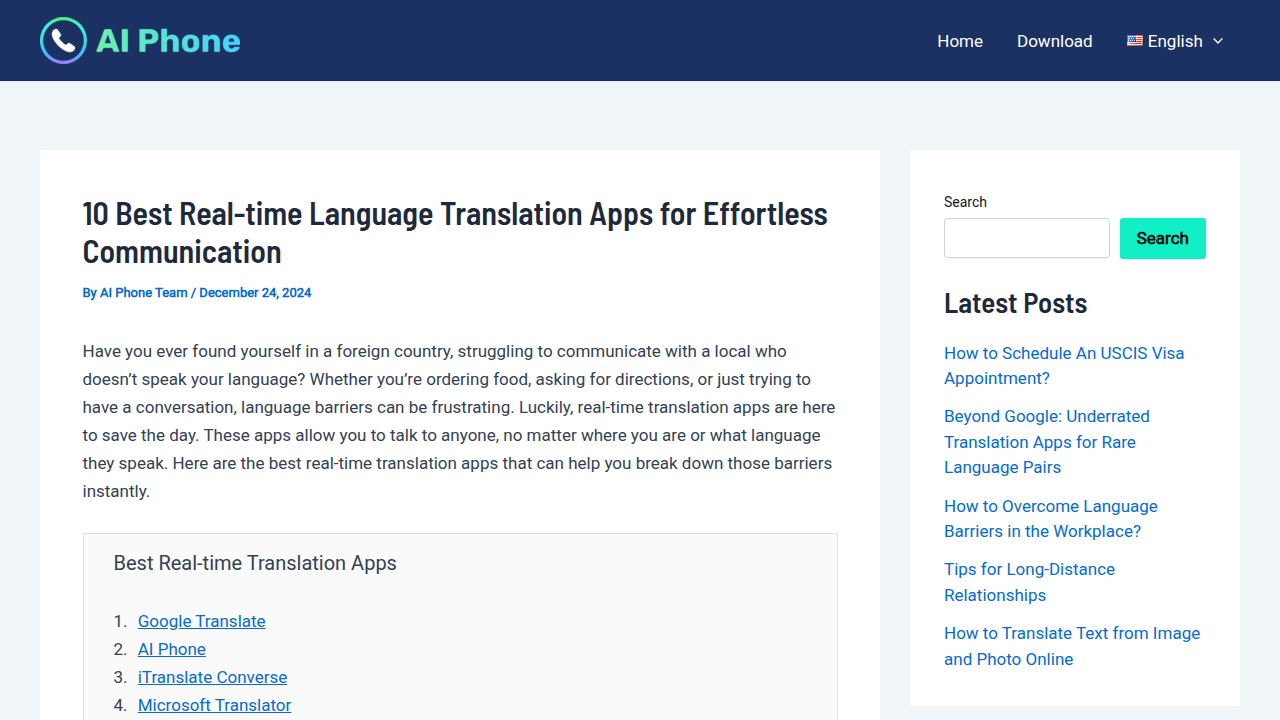
Task: Jump to Microsoft Translator in contents list
Action: (x=214, y=705)
